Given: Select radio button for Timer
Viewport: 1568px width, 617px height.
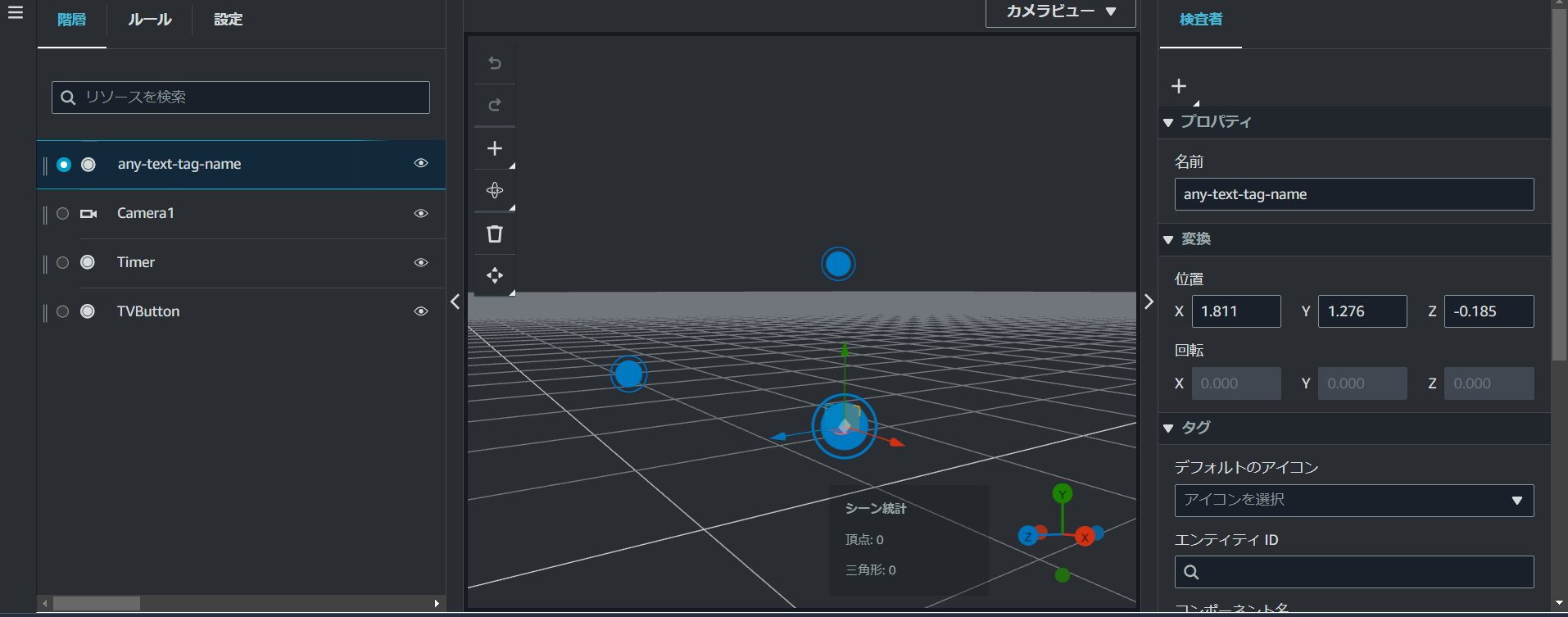Looking at the screenshot, I should 63,263.
